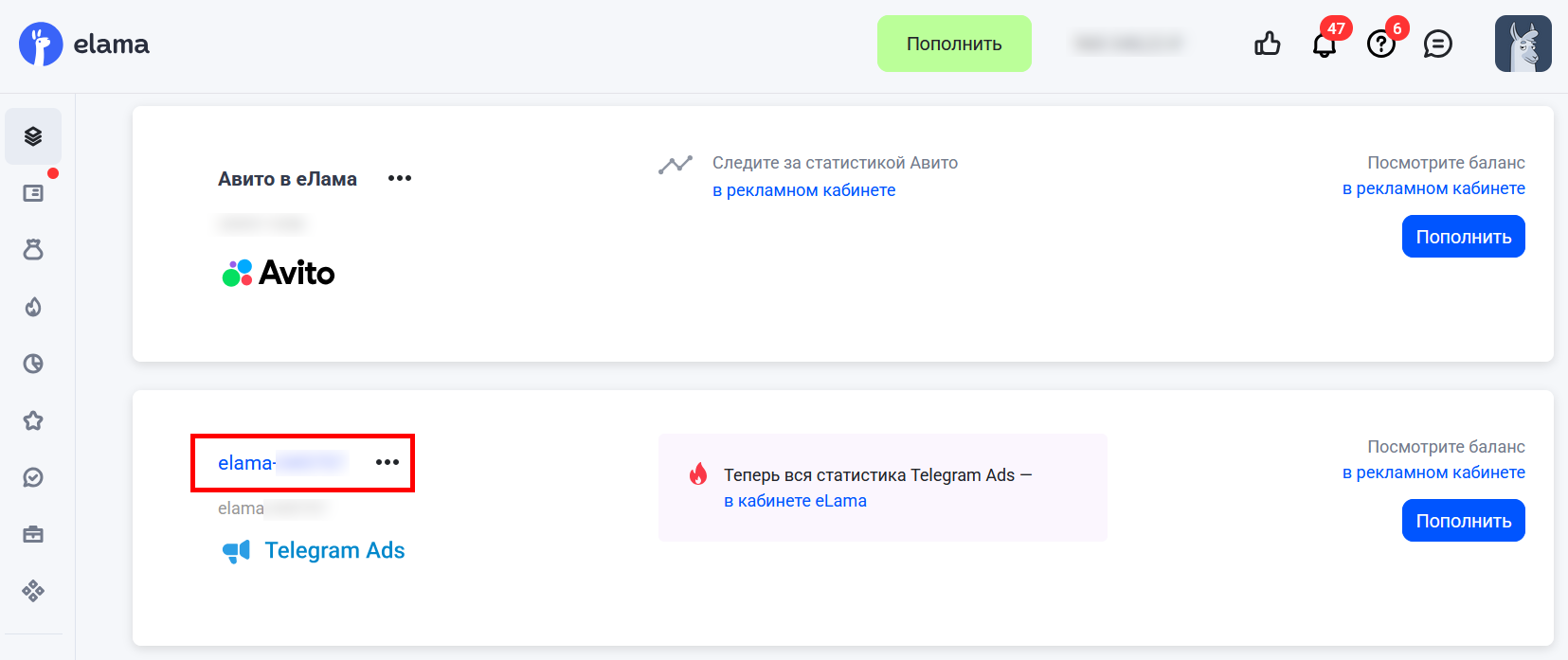Image resolution: width=1568 pixels, height=660 pixels.
Task: Click the thumbs up icon in header
Action: coord(1267,44)
